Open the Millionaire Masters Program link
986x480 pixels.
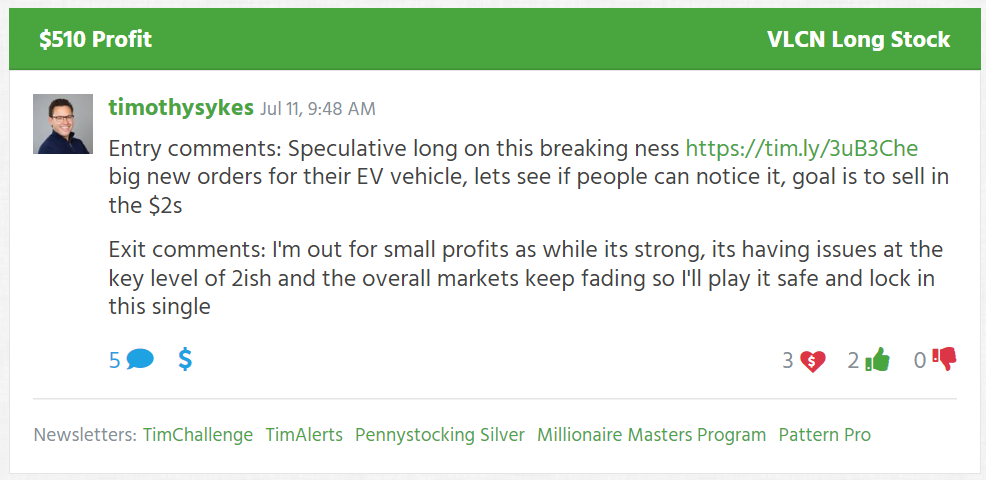(x=651, y=435)
